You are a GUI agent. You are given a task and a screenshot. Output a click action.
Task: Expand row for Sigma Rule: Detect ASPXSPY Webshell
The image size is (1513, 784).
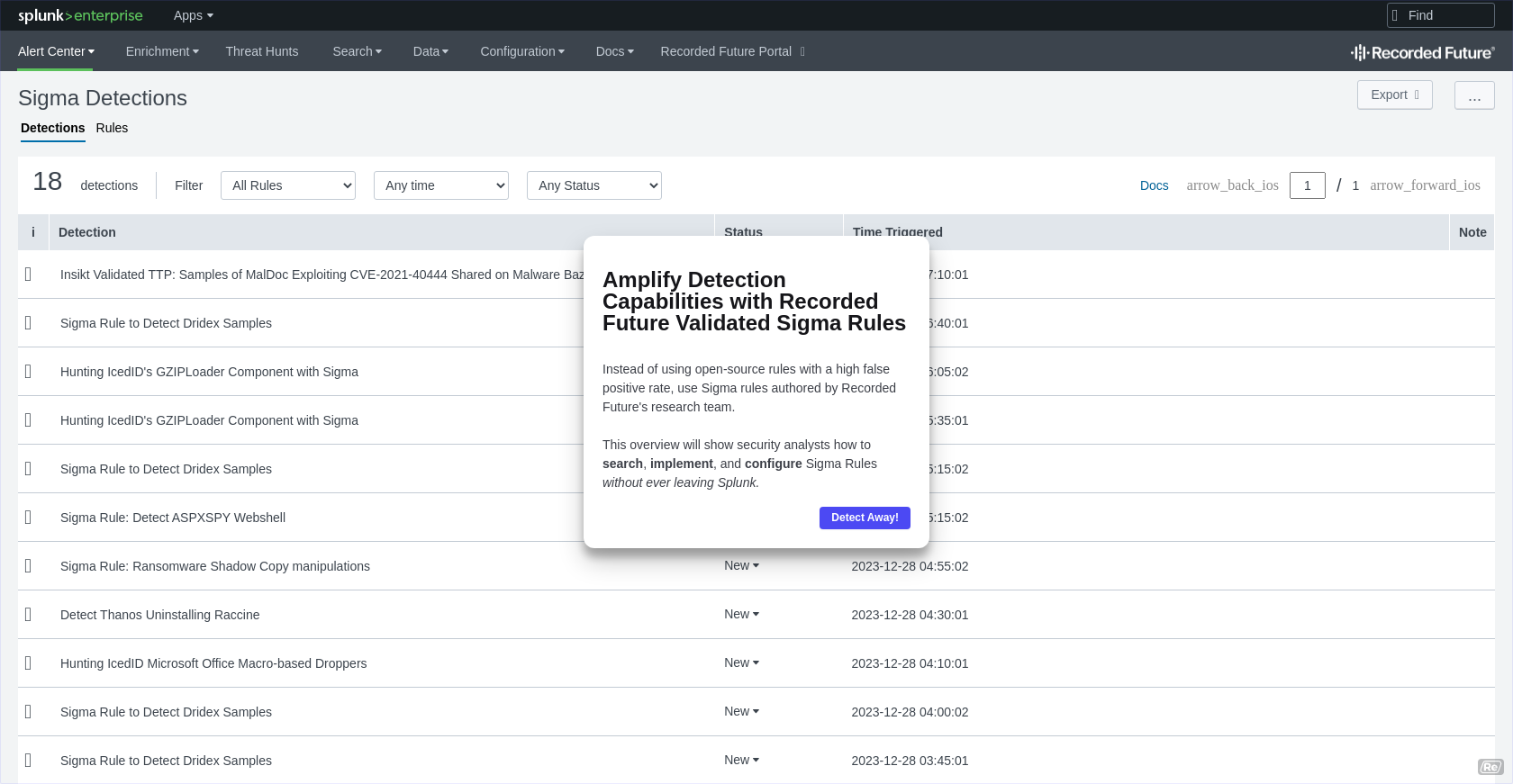pos(28,518)
